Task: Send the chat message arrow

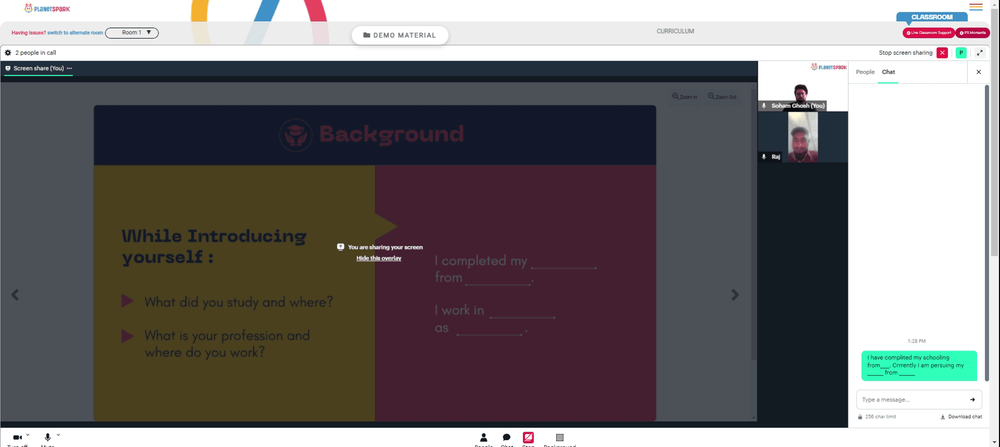Action: (973, 400)
